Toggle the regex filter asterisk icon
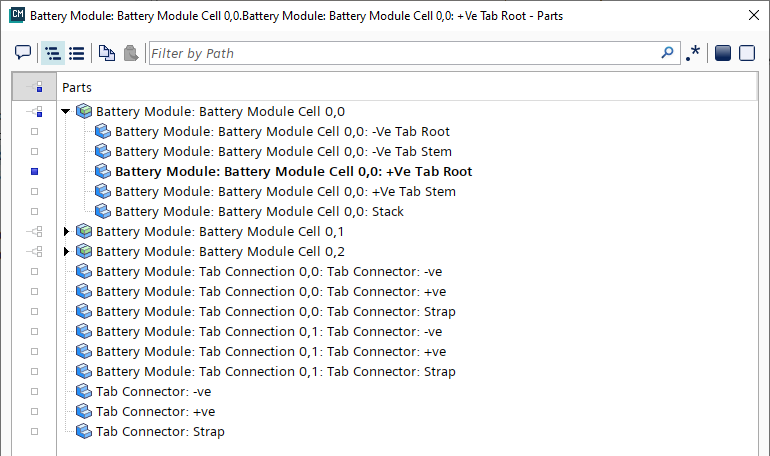This screenshot has height=456, width=770. click(693, 53)
